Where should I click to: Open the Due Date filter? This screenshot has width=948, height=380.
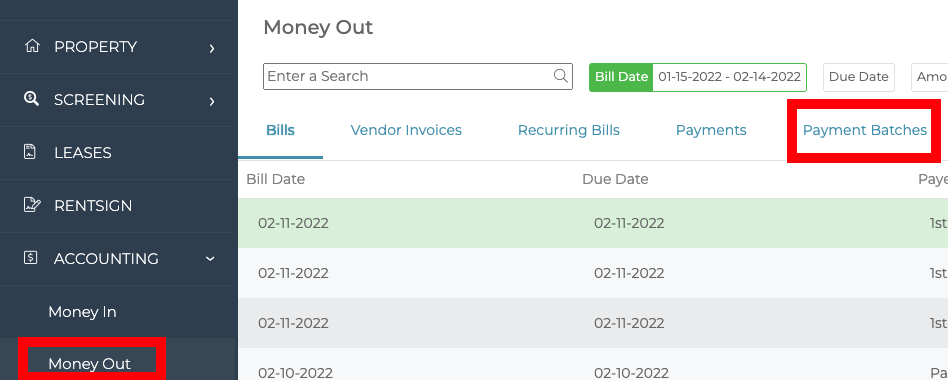(859, 77)
